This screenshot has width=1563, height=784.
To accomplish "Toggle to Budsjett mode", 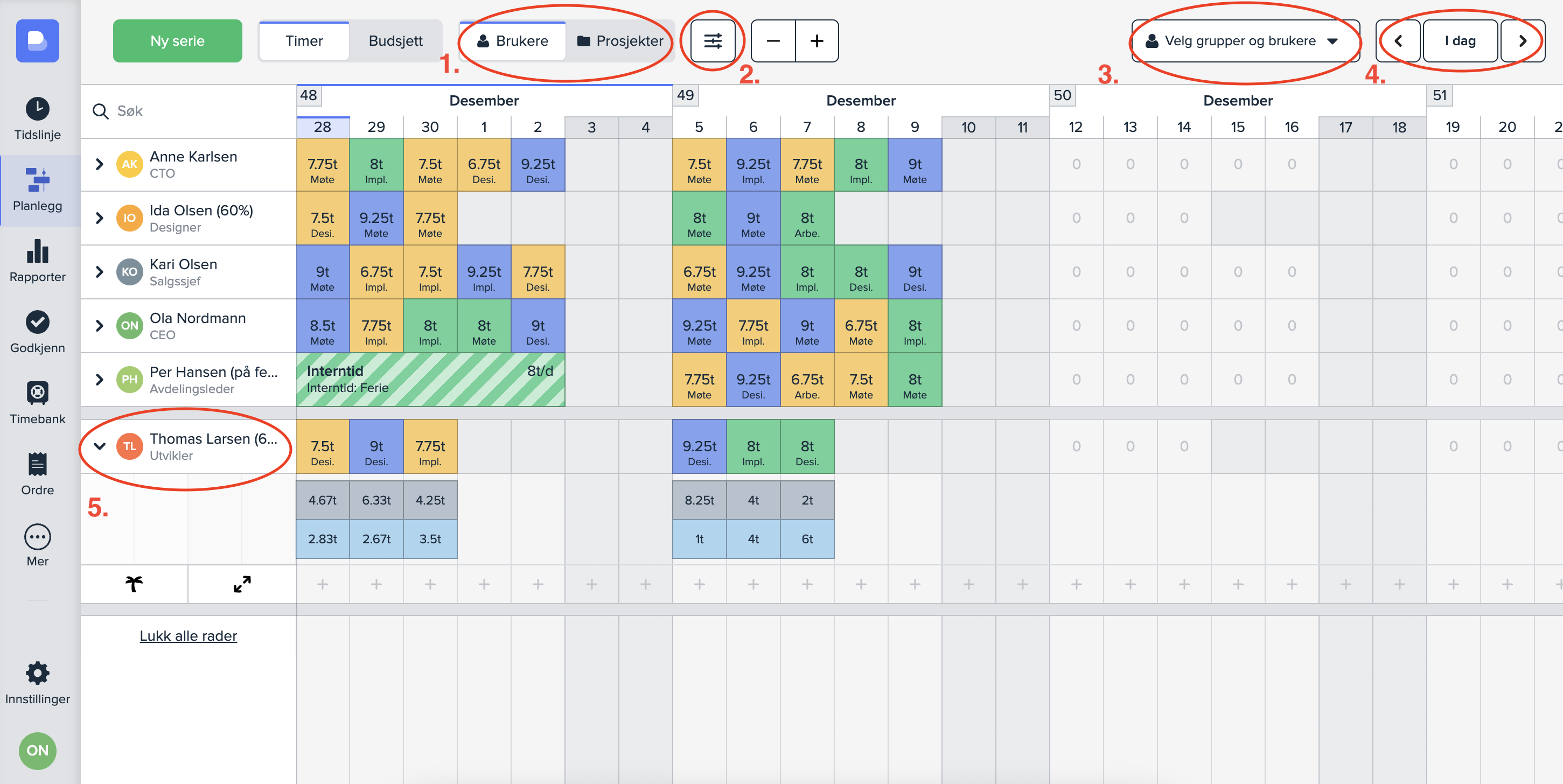I will tap(396, 41).
